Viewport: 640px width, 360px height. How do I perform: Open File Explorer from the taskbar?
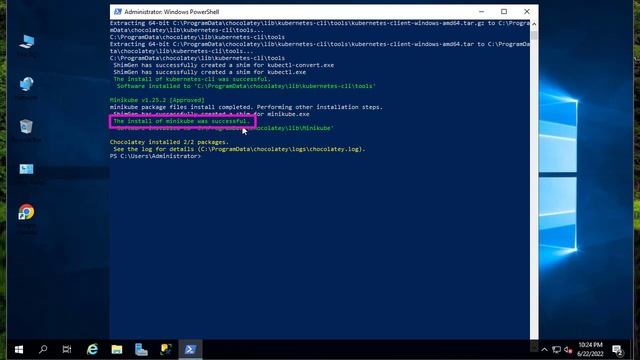117,350
